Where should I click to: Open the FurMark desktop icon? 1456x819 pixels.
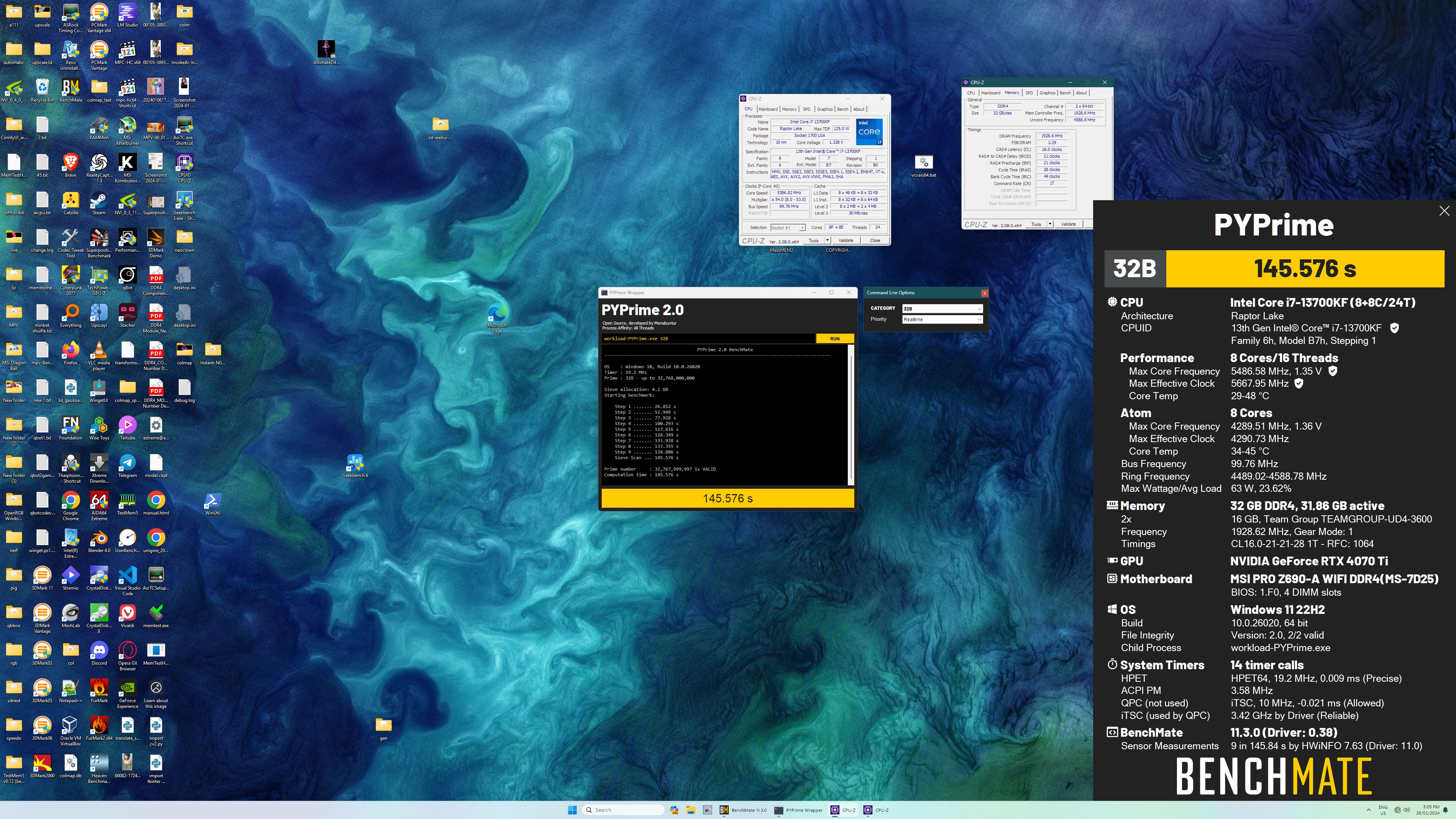99,691
